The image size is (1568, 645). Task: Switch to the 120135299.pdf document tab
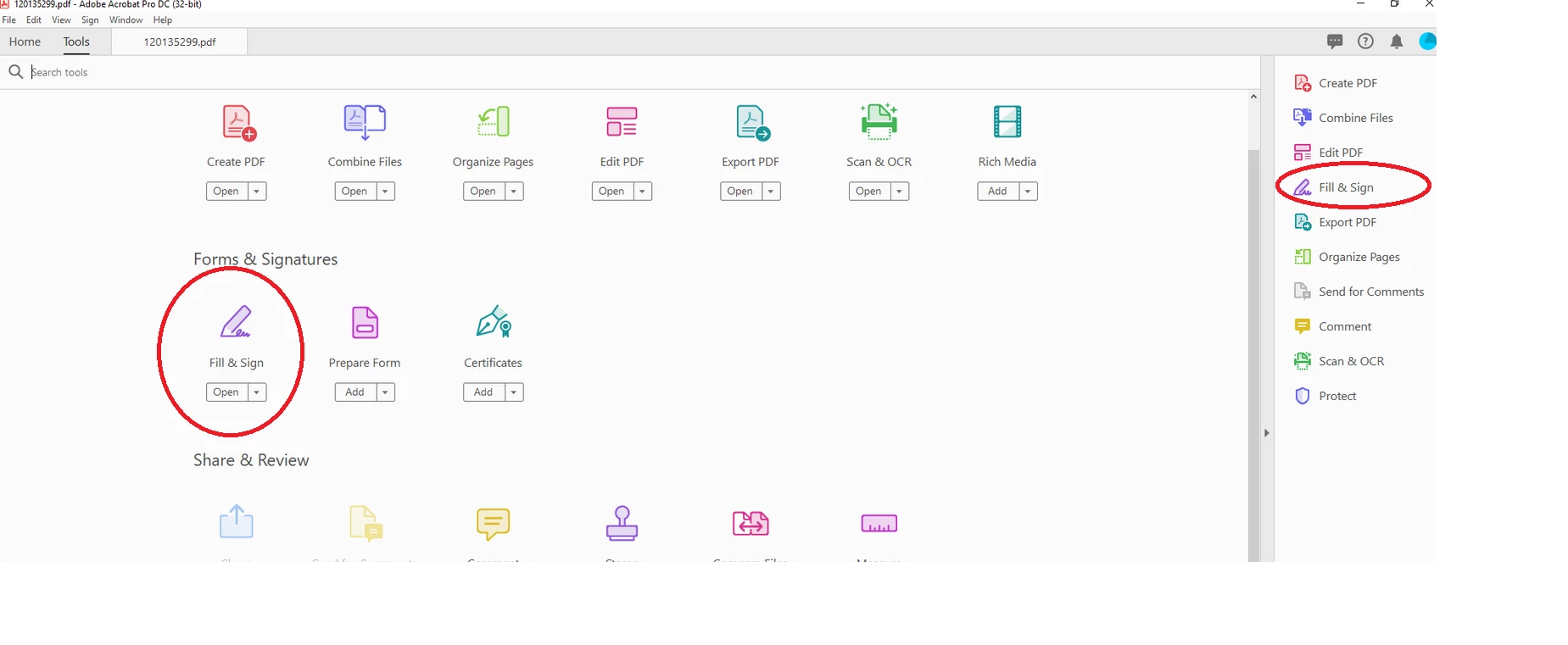[180, 42]
